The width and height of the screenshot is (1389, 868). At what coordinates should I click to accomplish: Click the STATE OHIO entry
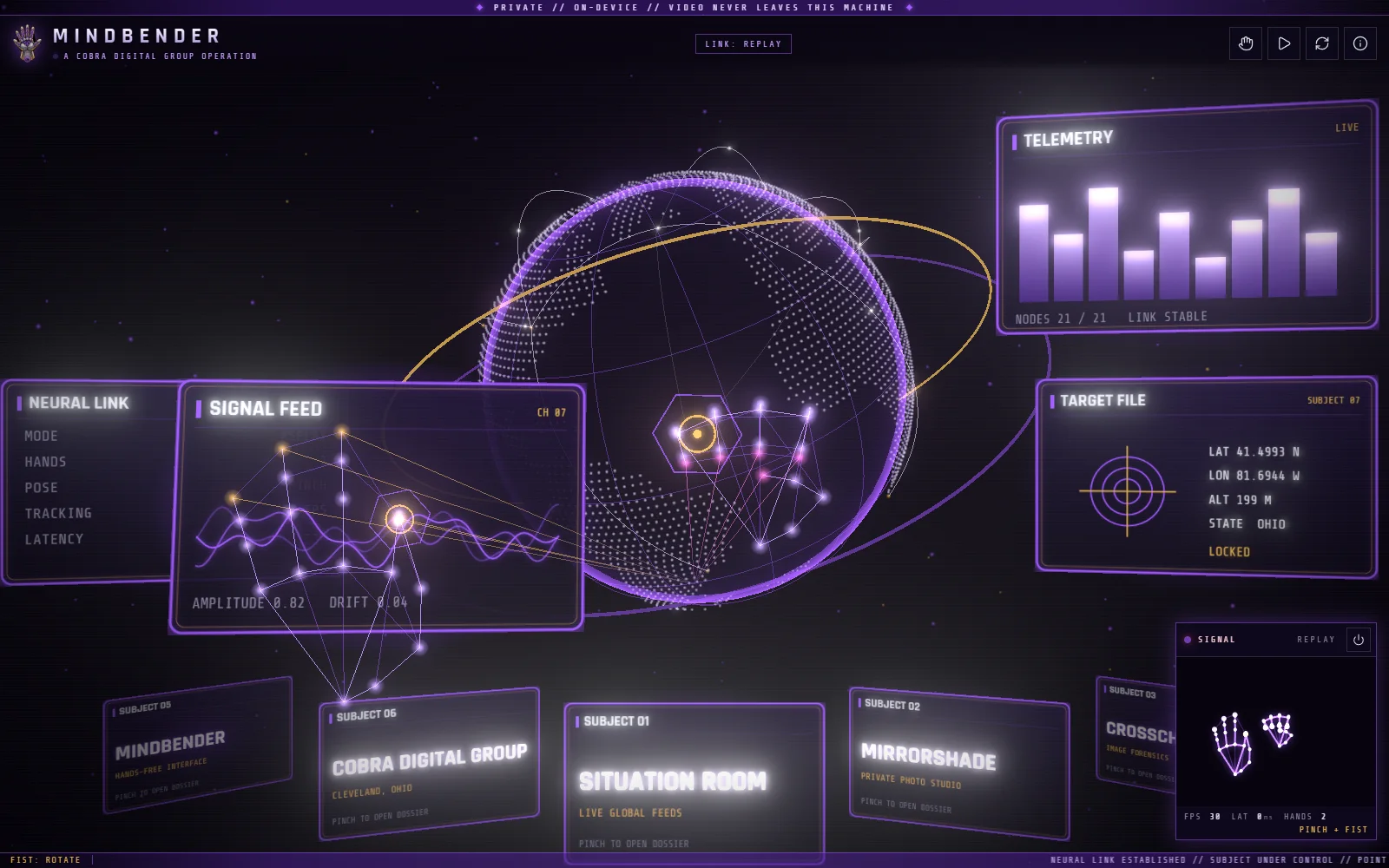click(1247, 523)
